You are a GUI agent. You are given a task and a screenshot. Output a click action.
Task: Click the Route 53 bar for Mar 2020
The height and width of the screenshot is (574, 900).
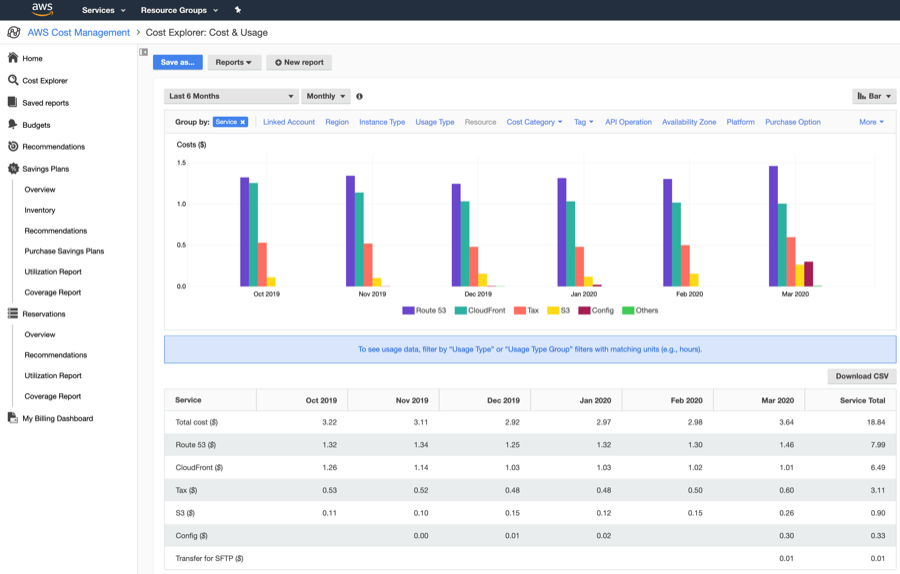click(x=773, y=226)
